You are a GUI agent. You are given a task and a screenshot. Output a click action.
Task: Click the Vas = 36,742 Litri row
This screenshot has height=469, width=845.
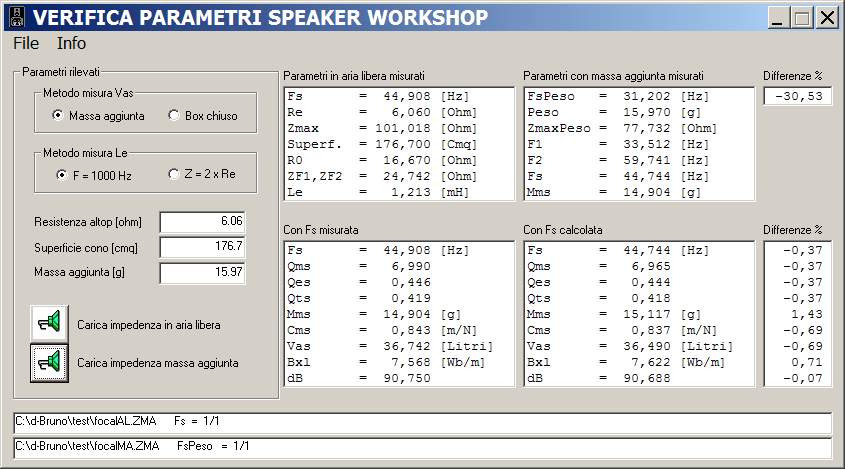(x=399, y=346)
